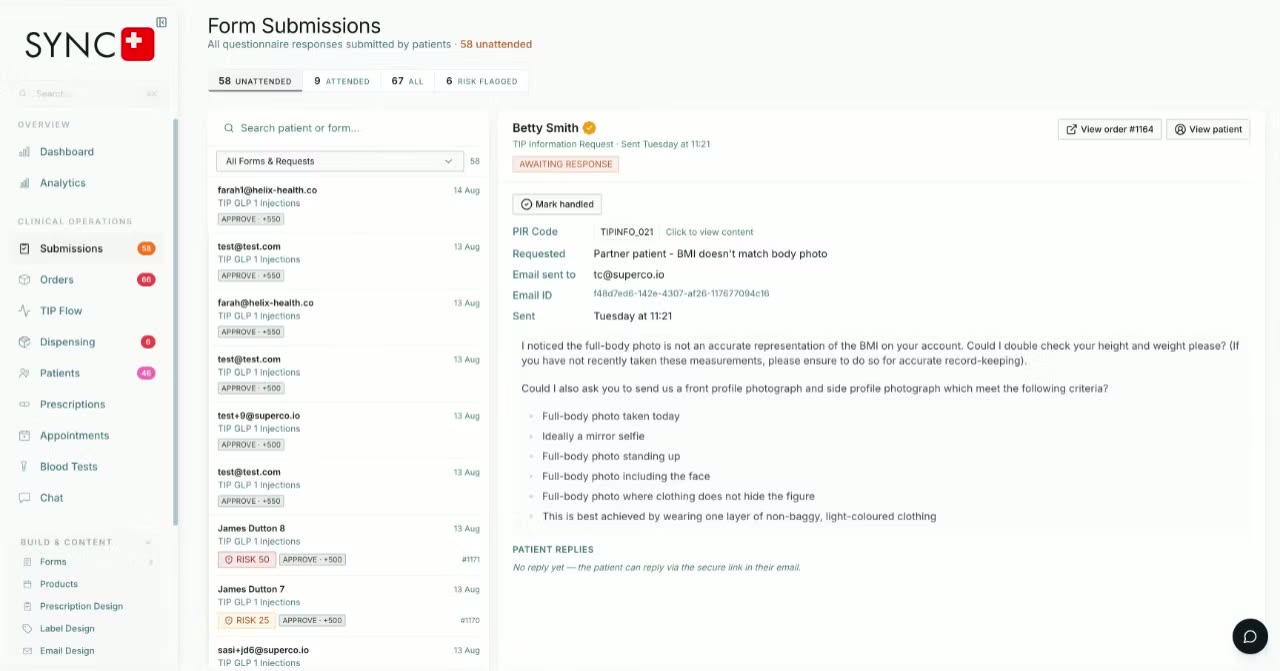Click the sidebar search field

(x=89, y=94)
